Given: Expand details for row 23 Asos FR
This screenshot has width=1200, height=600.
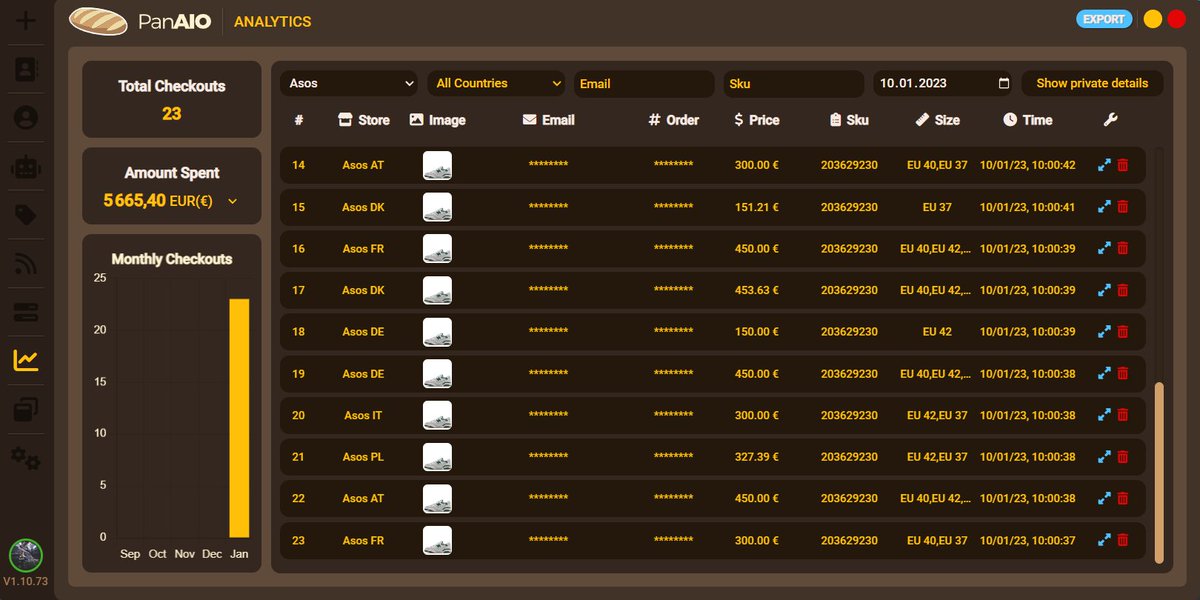Looking at the screenshot, I should tap(1104, 540).
